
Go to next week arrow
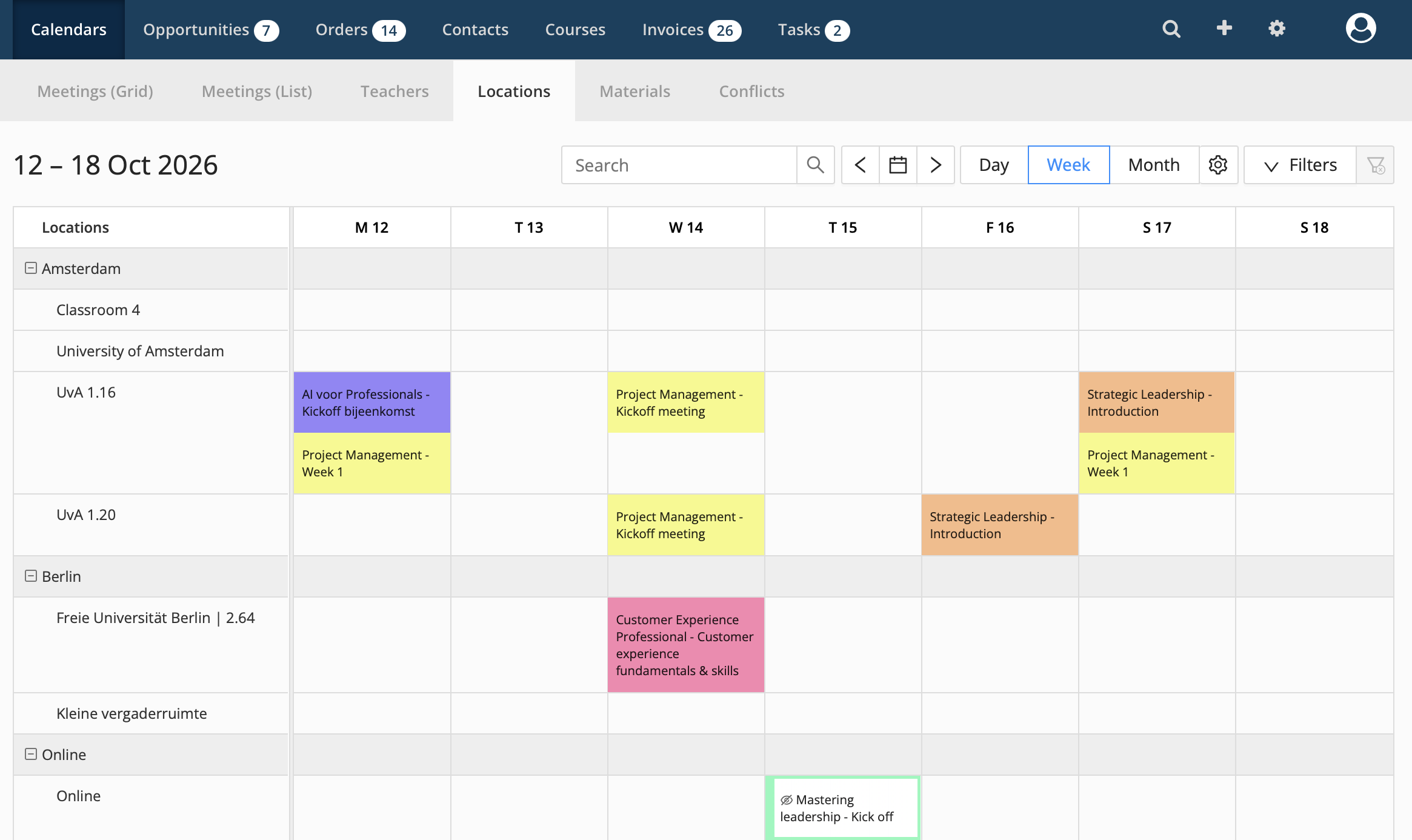[936, 165]
